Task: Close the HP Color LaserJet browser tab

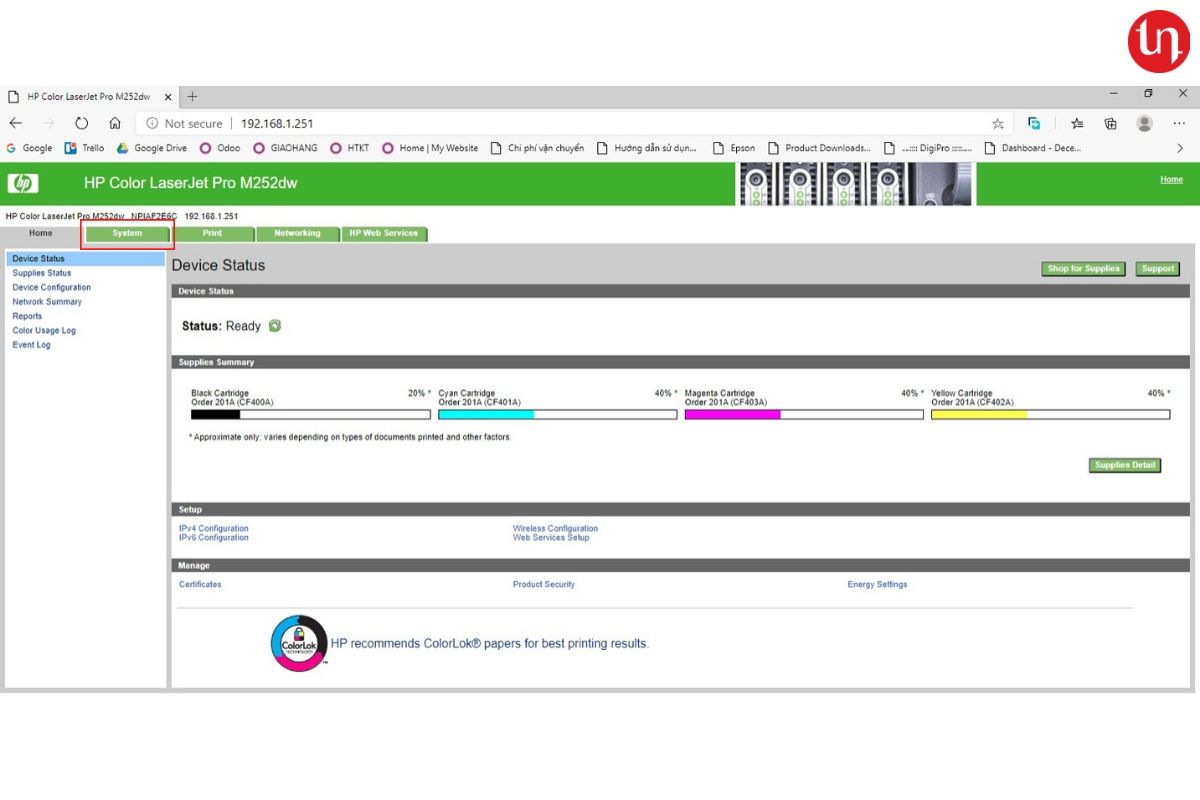Action: [x=168, y=97]
